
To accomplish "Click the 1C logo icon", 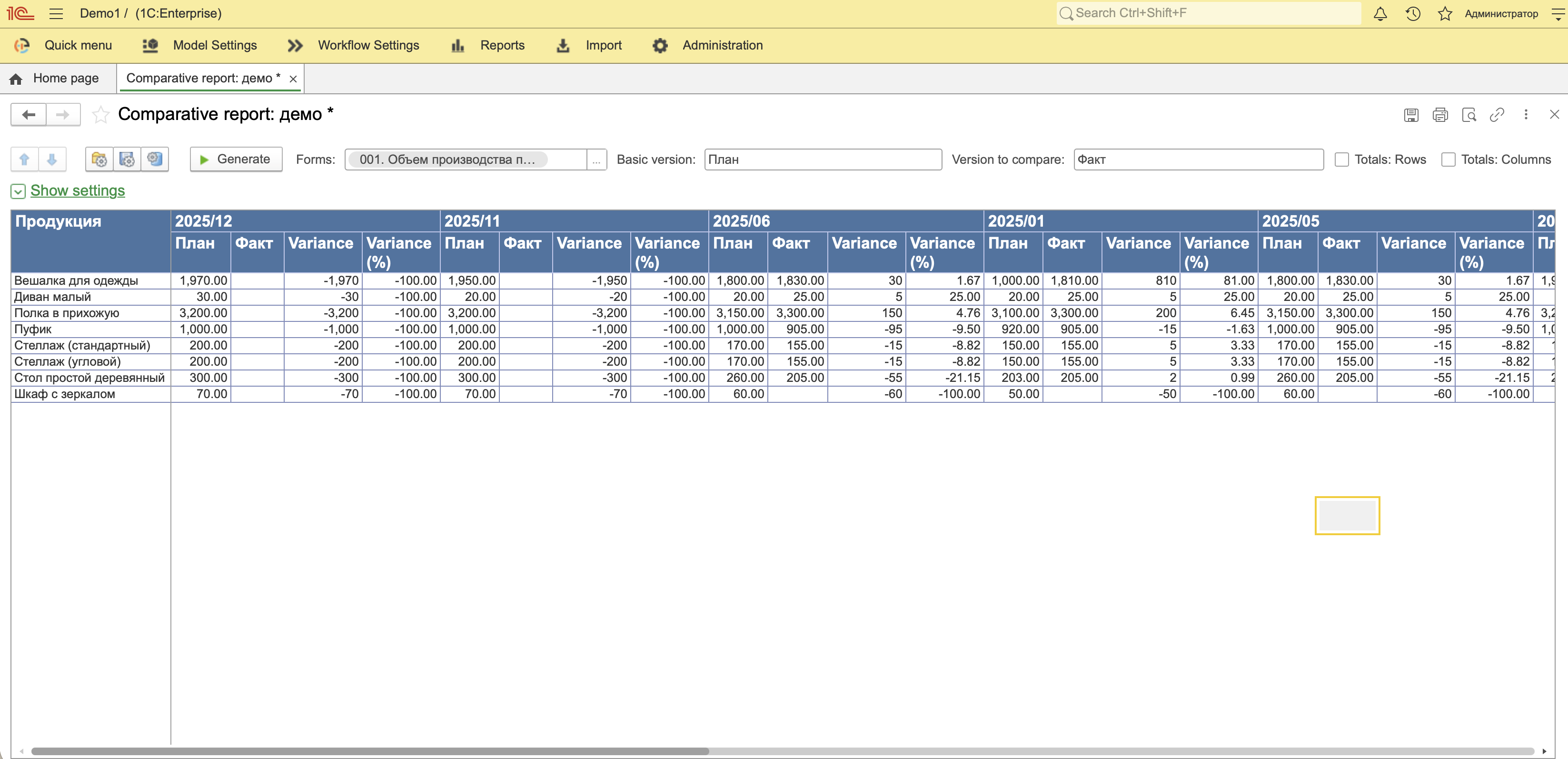I will (20, 13).
